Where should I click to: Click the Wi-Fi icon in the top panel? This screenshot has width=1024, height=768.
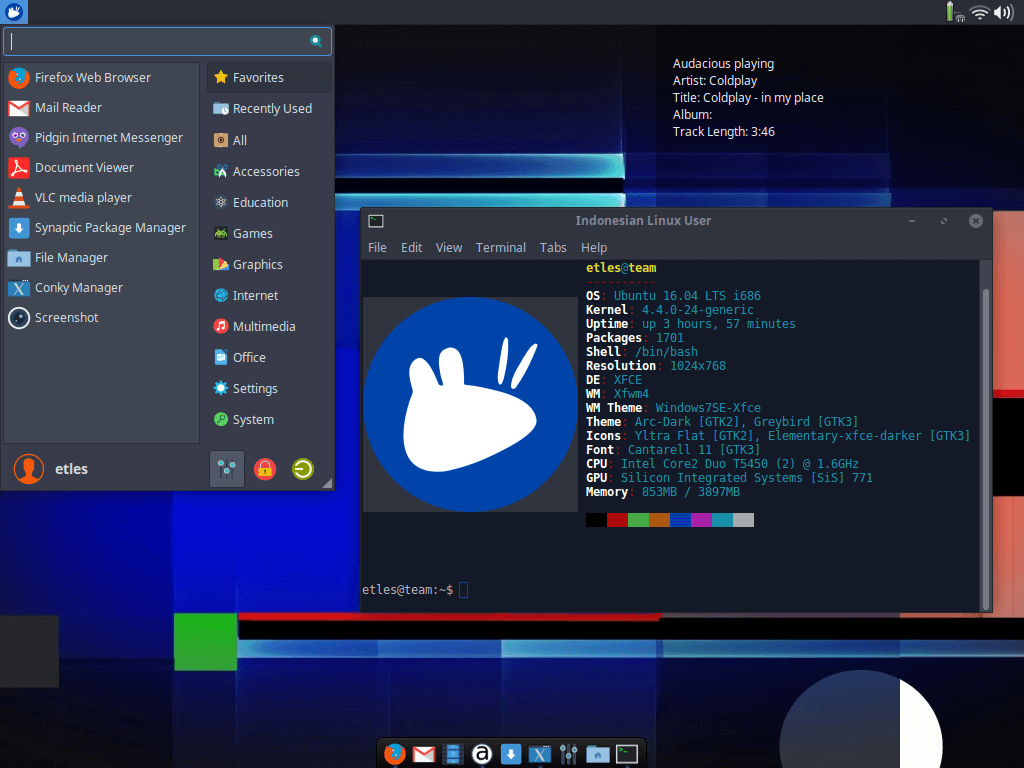[979, 13]
